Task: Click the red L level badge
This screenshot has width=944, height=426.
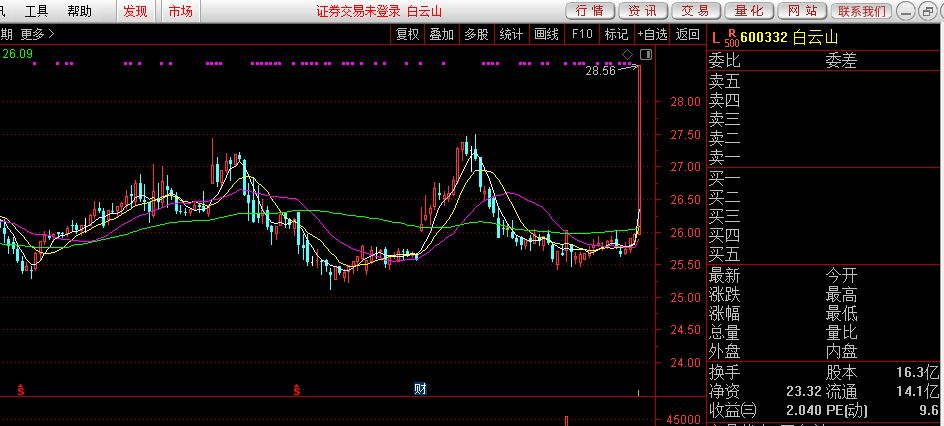Action: (x=715, y=38)
